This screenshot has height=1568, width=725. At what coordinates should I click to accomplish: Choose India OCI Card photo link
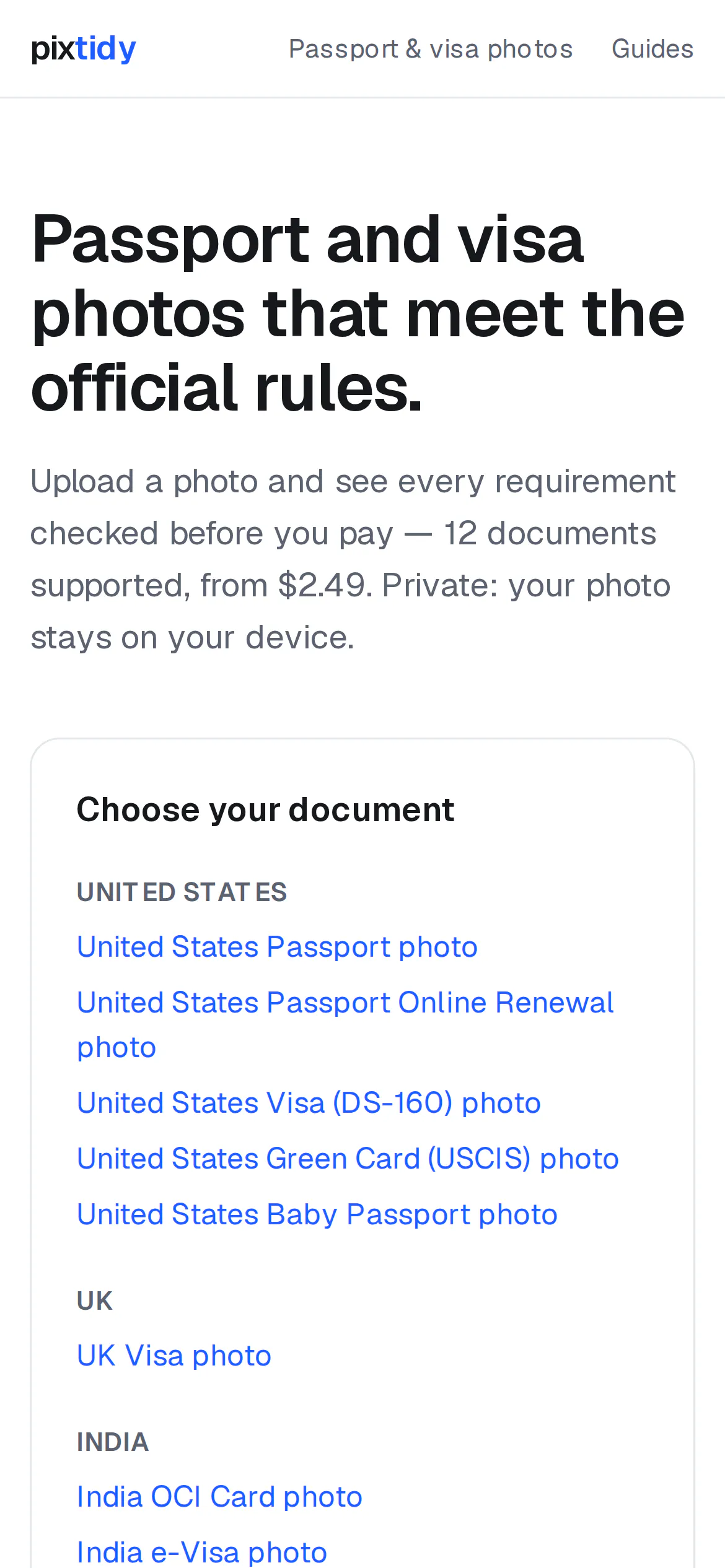click(x=219, y=1497)
